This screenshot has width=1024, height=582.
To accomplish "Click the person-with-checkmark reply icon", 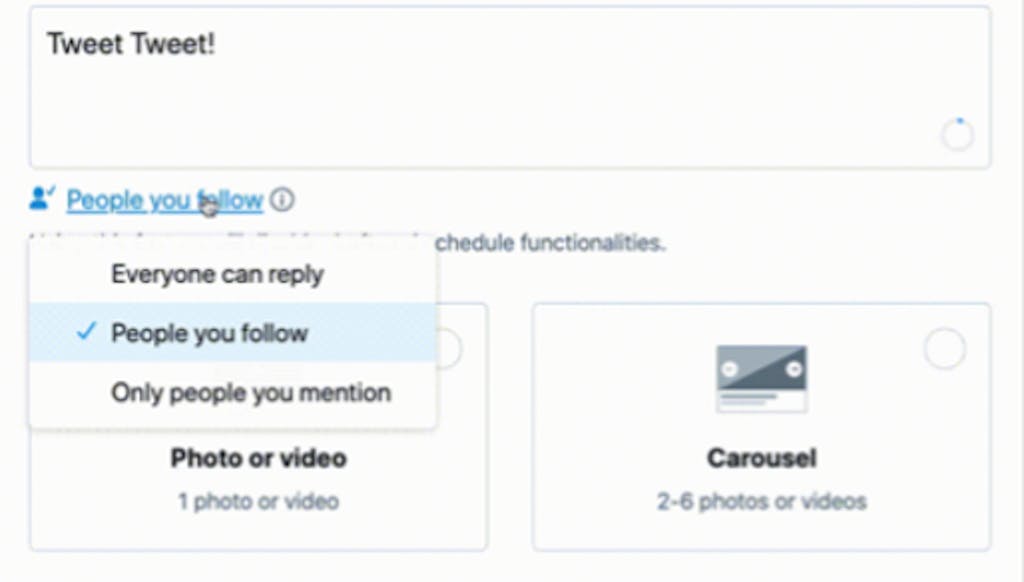I will point(42,199).
